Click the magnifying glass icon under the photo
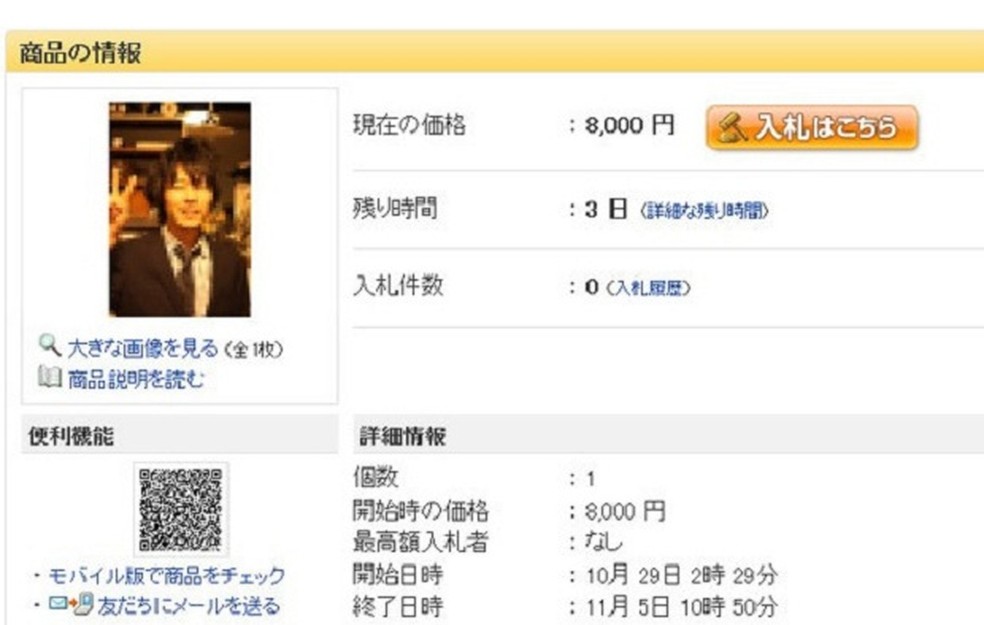Screen dimensions: 984x625 pos(50,345)
